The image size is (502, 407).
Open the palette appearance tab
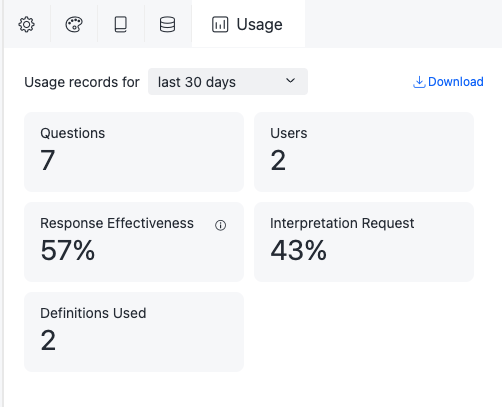click(x=74, y=24)
